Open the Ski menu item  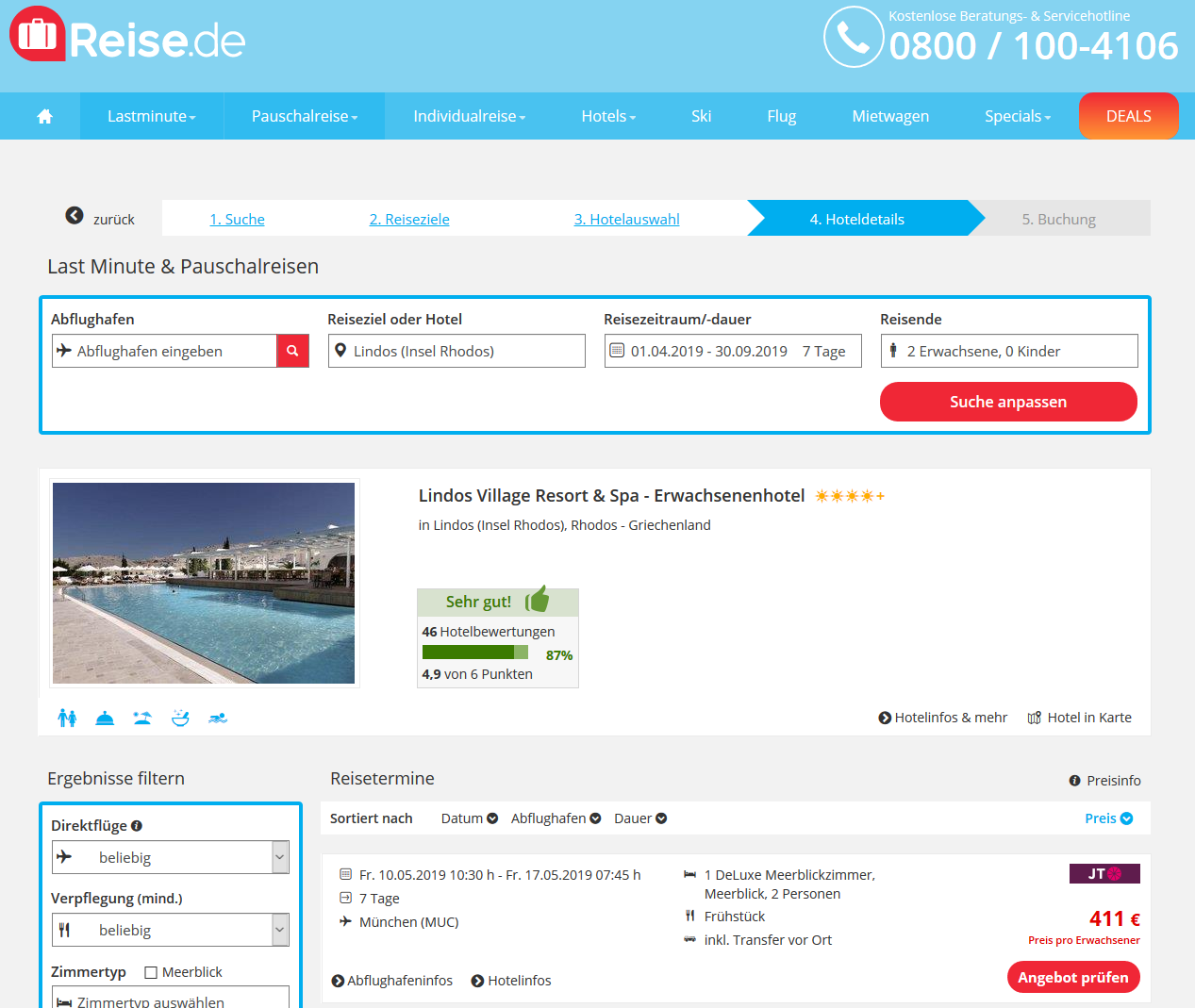pyautogui.click(x=701, y=116)
